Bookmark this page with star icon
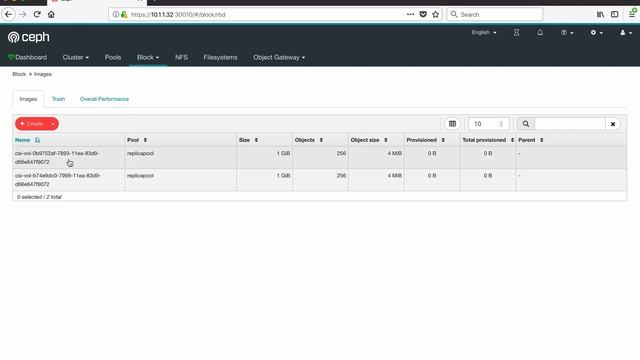The width and height of the screenshot is (640, 360). [436, 14]
